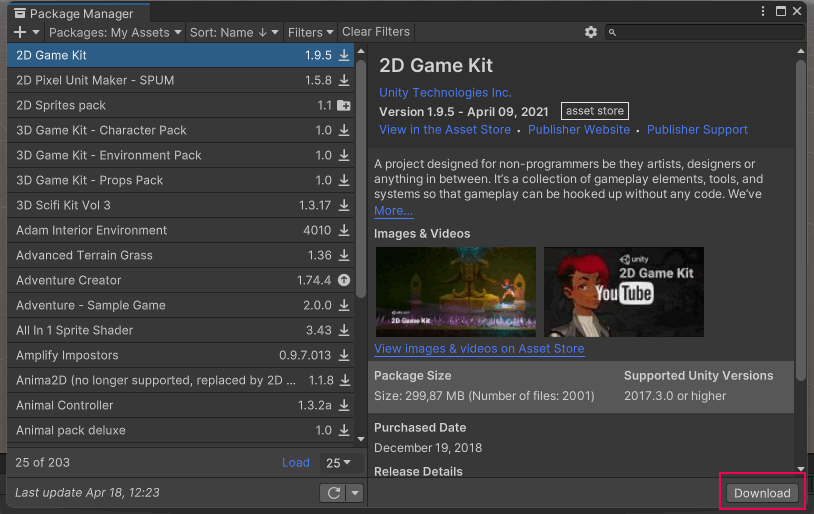
Task: Click download icon beside 2D Pixel Unit Maker
Action: coord(344,80)
